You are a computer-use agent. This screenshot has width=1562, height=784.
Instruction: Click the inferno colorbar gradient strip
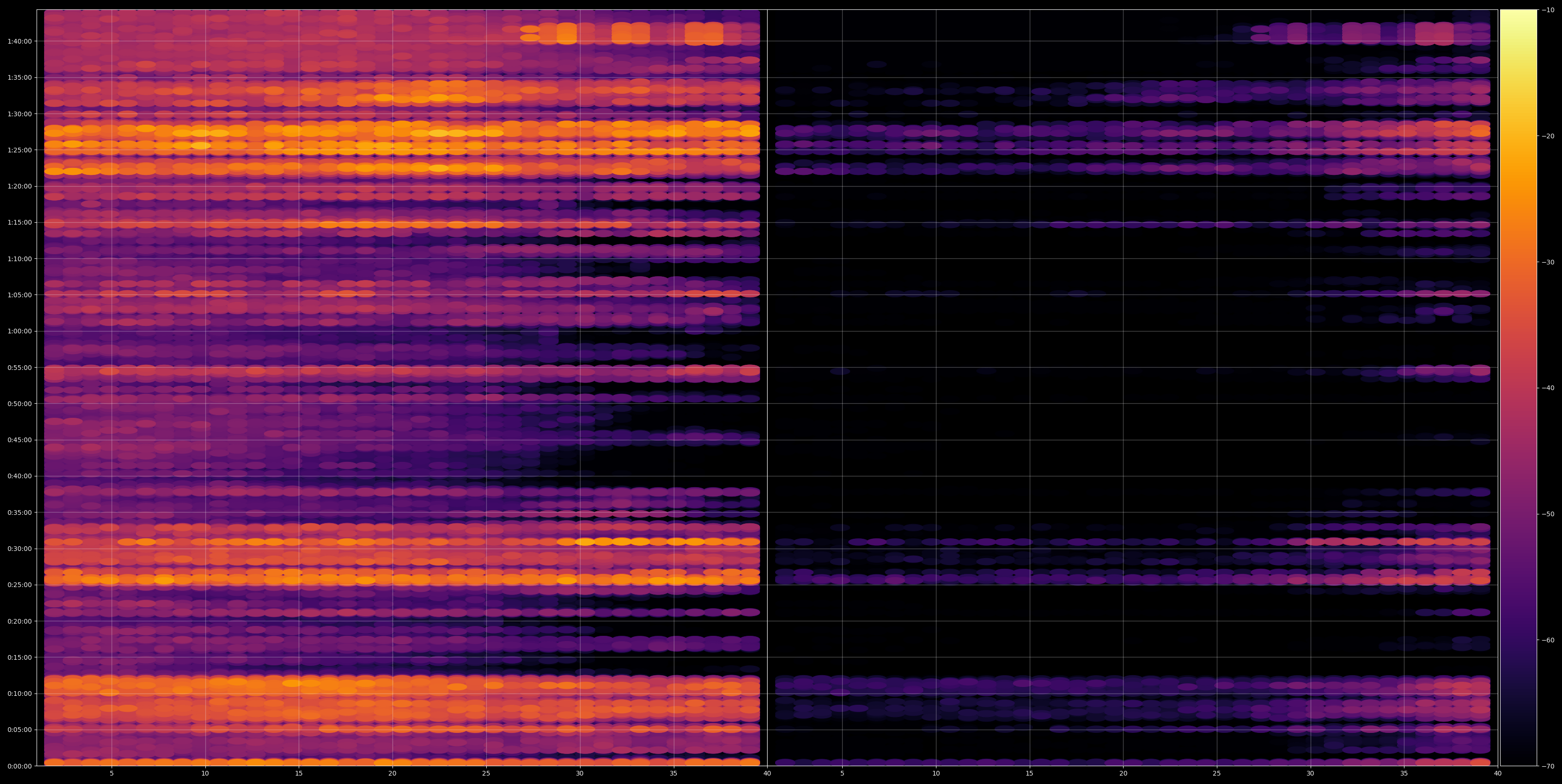pyautogui.click(x=1518, y=387)
